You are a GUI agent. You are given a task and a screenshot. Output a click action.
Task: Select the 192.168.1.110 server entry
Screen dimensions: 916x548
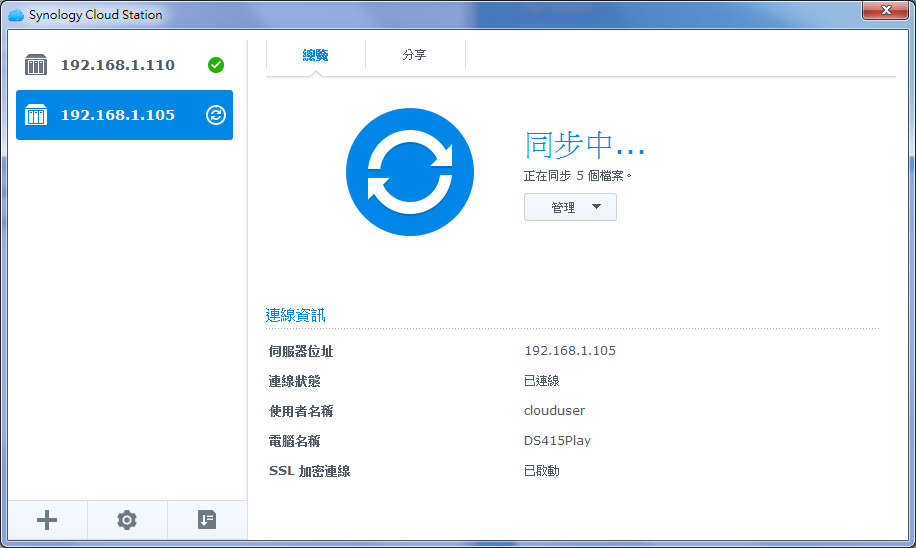124,65
